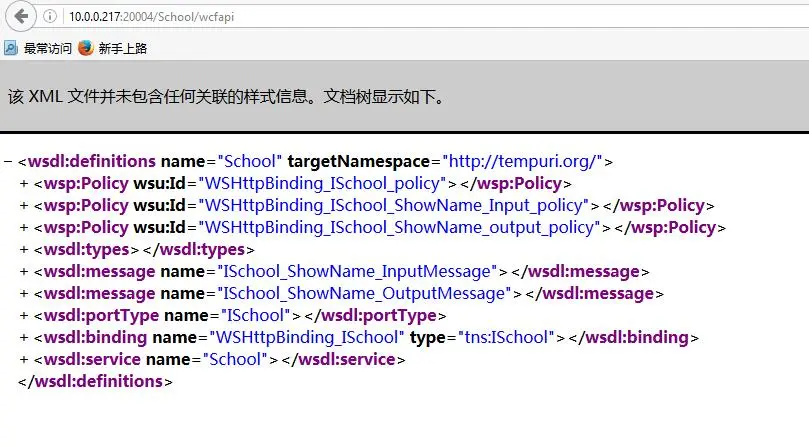Click the closing </wsdl:definitions> tag
Viewport: 809px width, 447px height.
pos(95,381)
